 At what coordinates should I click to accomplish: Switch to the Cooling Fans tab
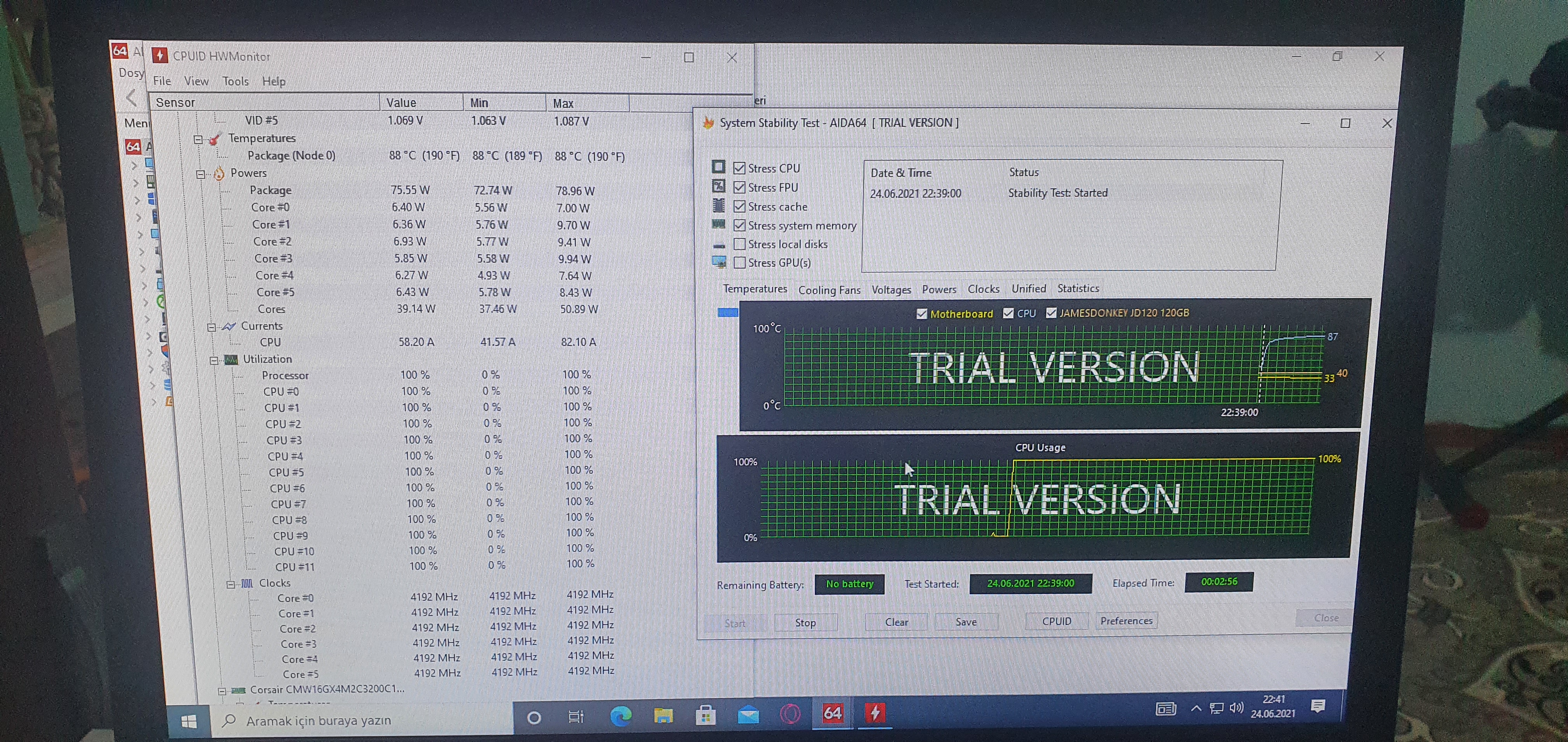829,290
